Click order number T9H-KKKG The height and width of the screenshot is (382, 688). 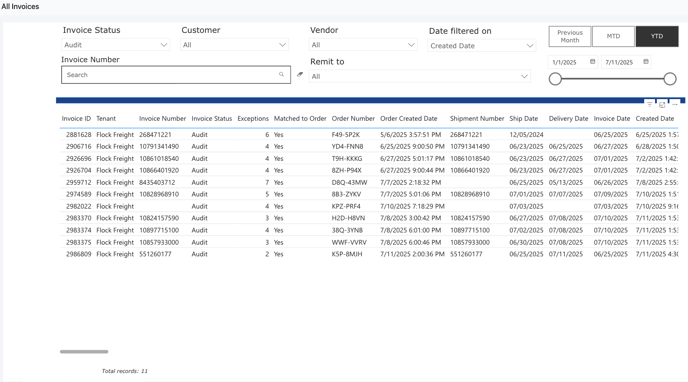pos(347,158)
